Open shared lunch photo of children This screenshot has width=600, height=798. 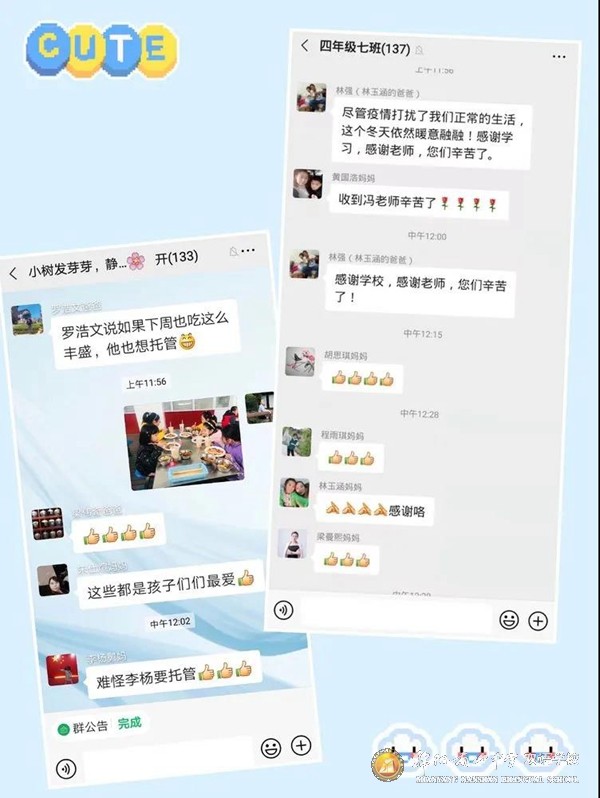click(x=184, y=443)
